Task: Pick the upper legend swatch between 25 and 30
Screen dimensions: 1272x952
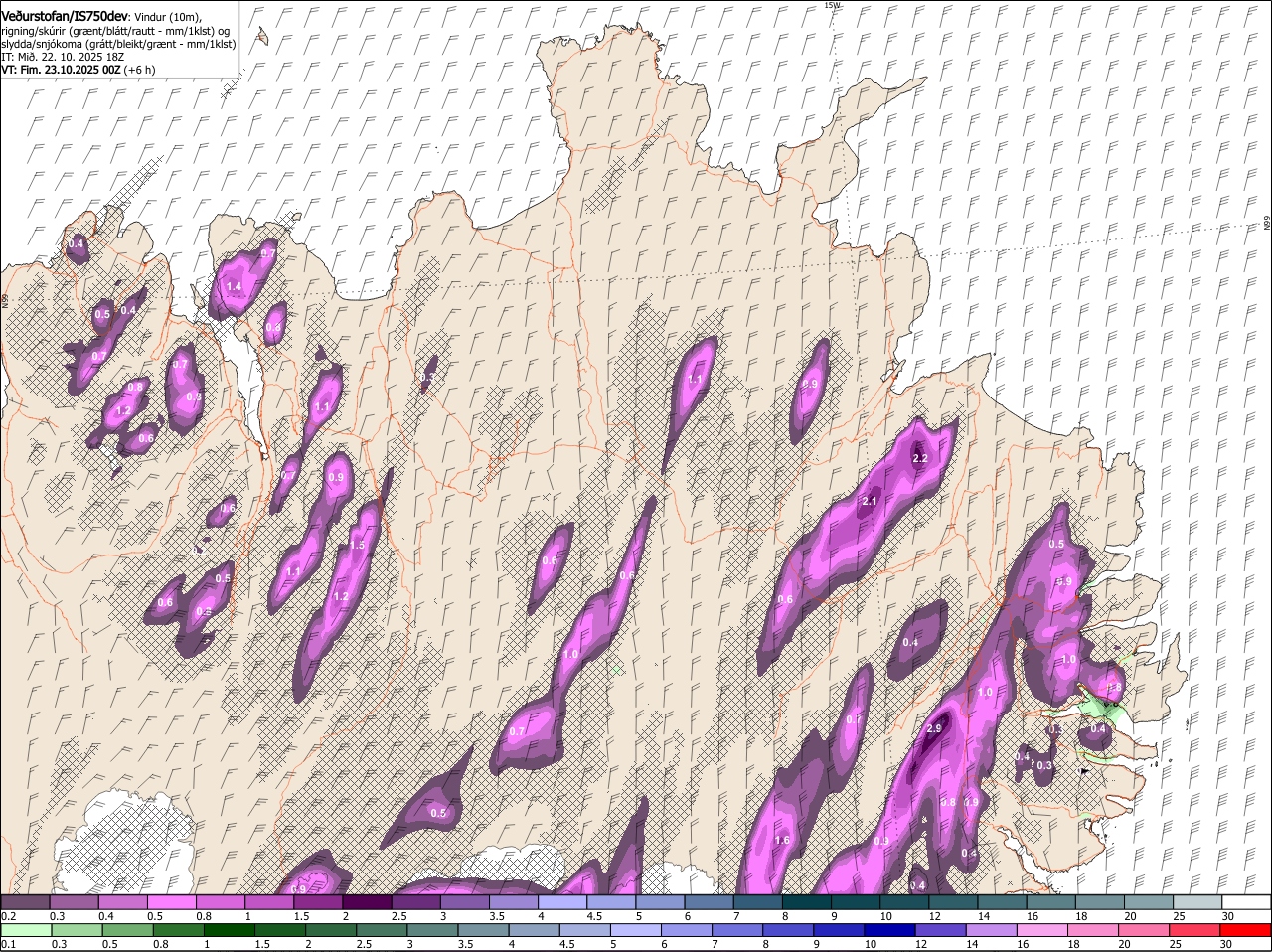Action: click(1197, 901)
